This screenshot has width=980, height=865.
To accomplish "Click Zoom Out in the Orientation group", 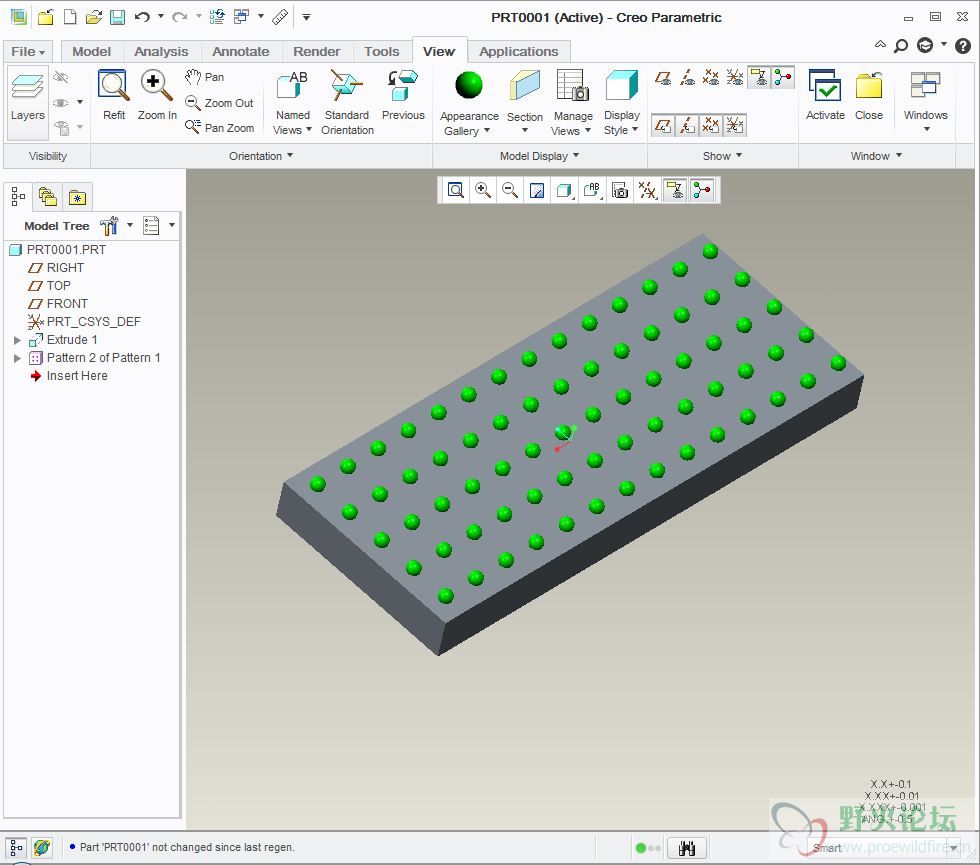I will click(x=219, y=102).
